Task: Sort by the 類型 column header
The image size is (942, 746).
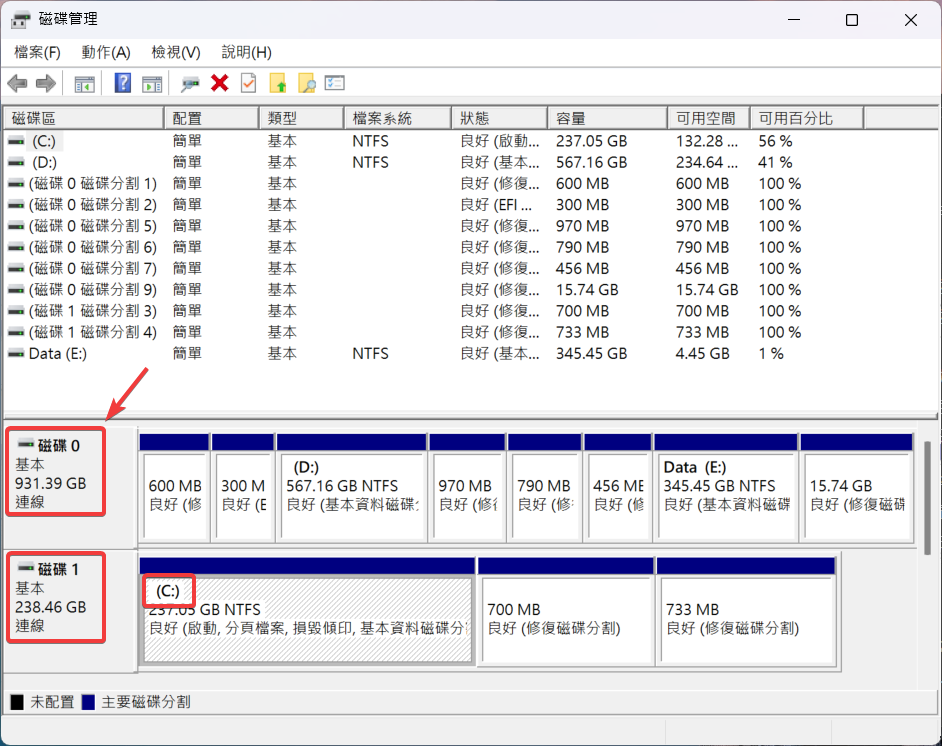Action: click(302, 118)
